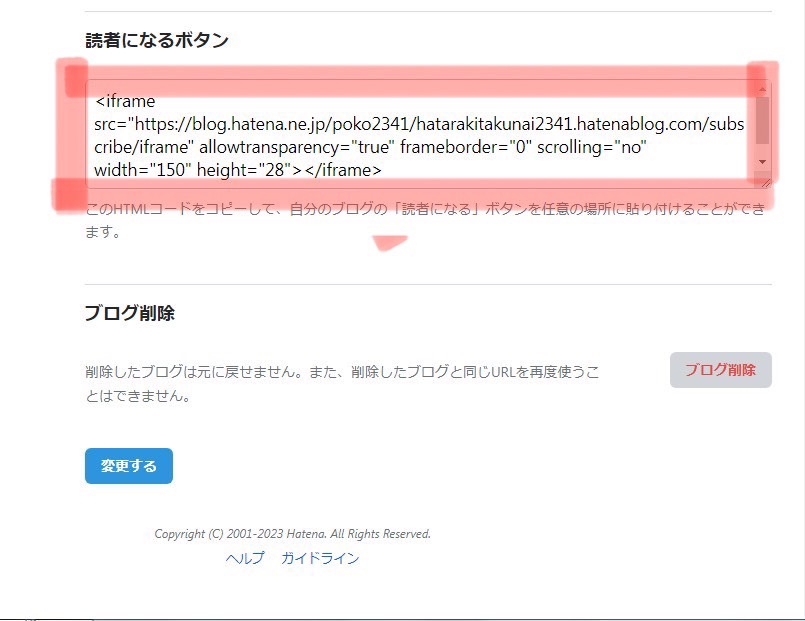Click the Copyright (C) 2001-2023 Hatena text
The image size is (805, 621).
click(x=292, y=534)
